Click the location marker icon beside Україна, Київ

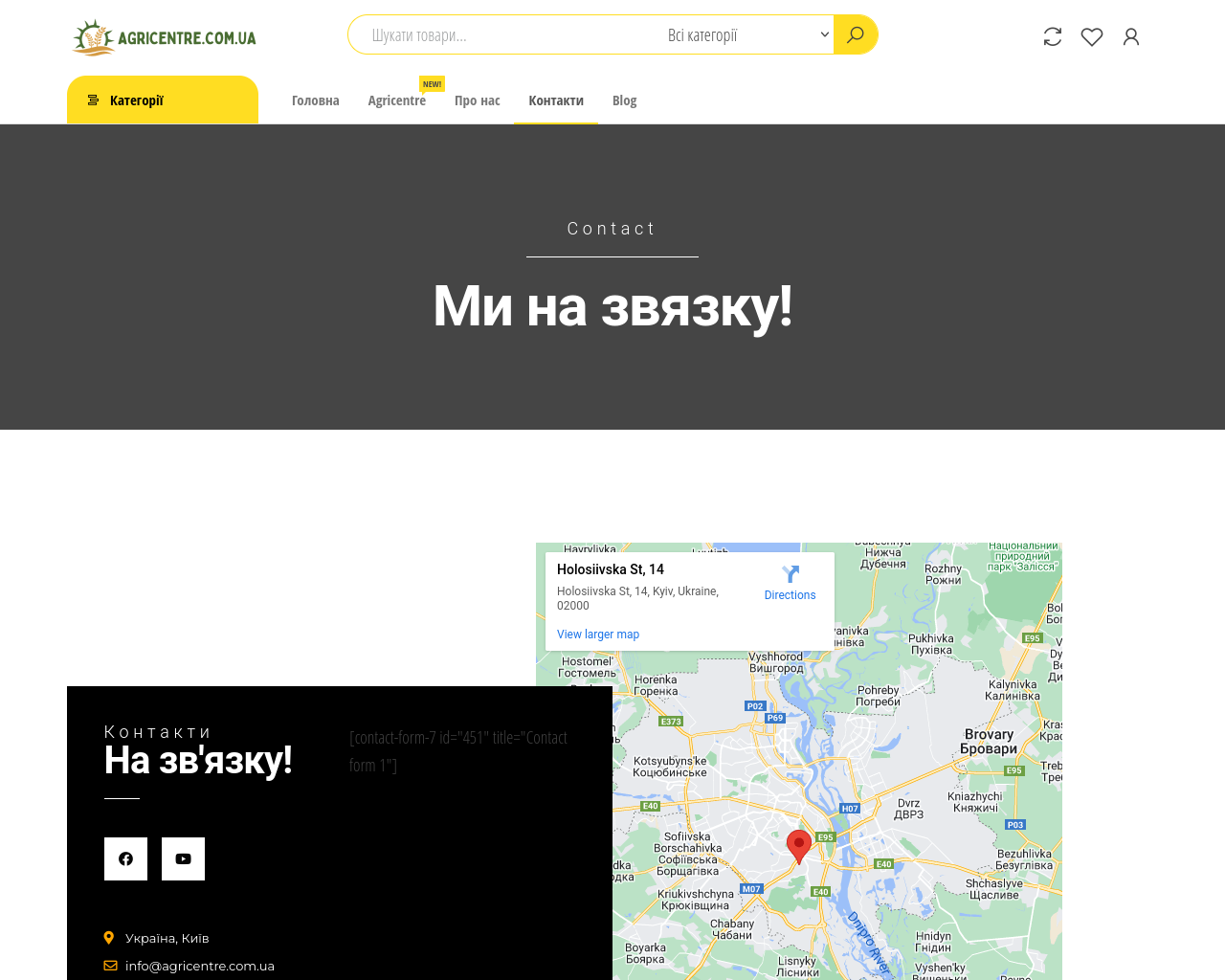(109, 938)
